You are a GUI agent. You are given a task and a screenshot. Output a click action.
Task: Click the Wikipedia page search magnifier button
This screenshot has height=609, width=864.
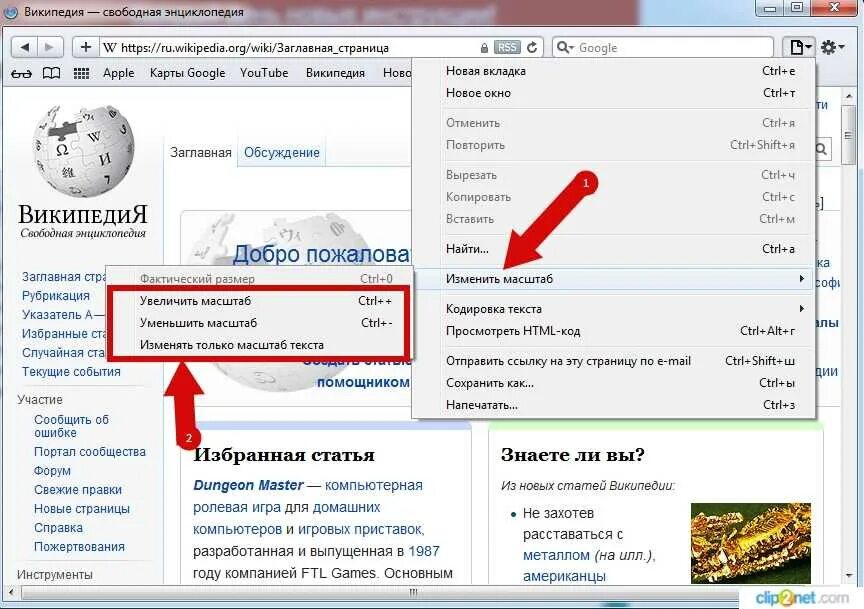point(821,149)
